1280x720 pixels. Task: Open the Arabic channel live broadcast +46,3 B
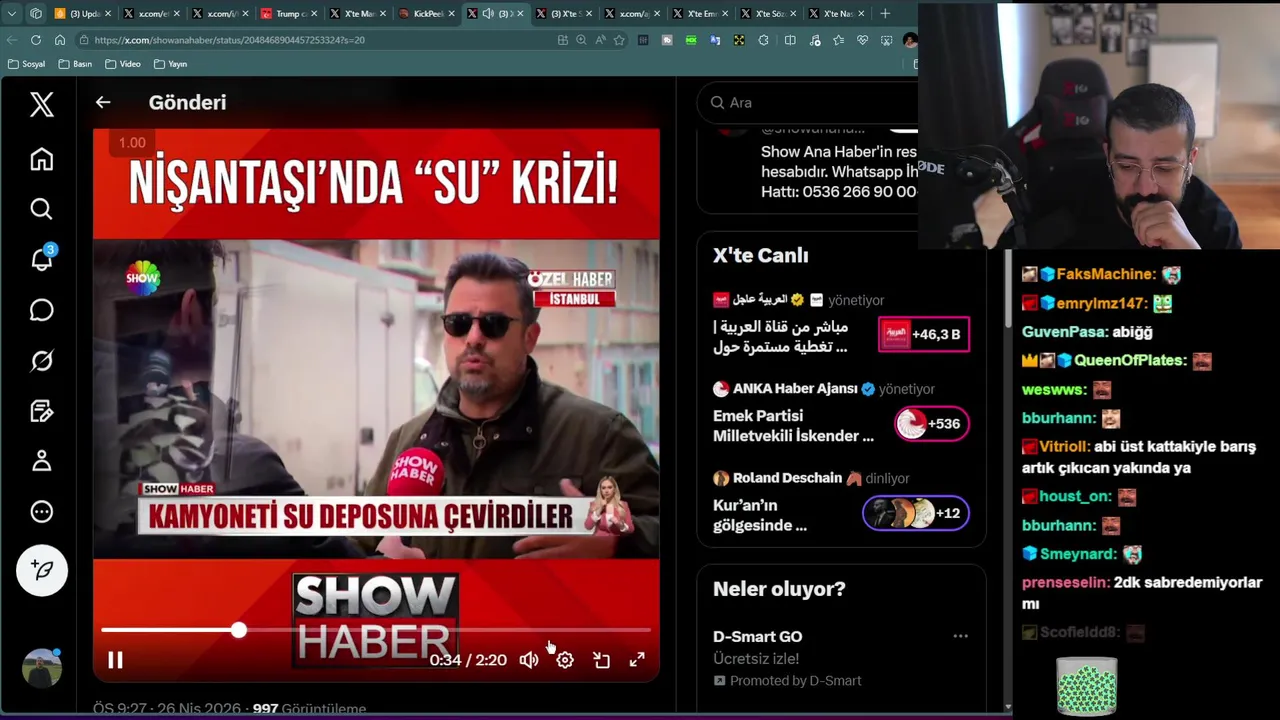(x=923, y=335)
